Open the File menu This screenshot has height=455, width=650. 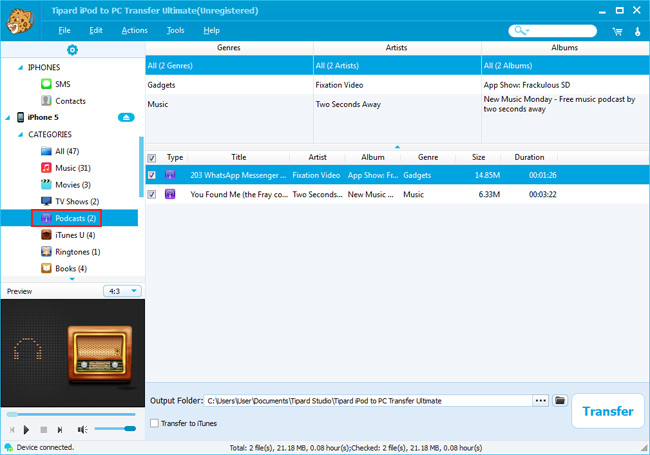[64, 30]
